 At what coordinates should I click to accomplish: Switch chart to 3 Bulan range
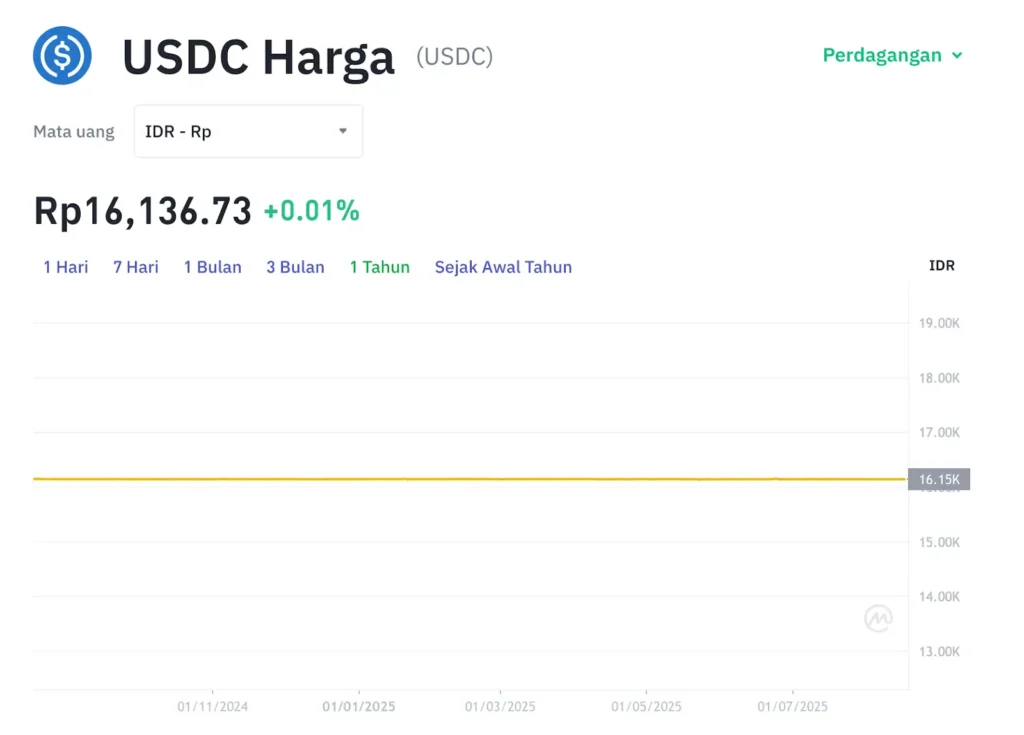295,267
